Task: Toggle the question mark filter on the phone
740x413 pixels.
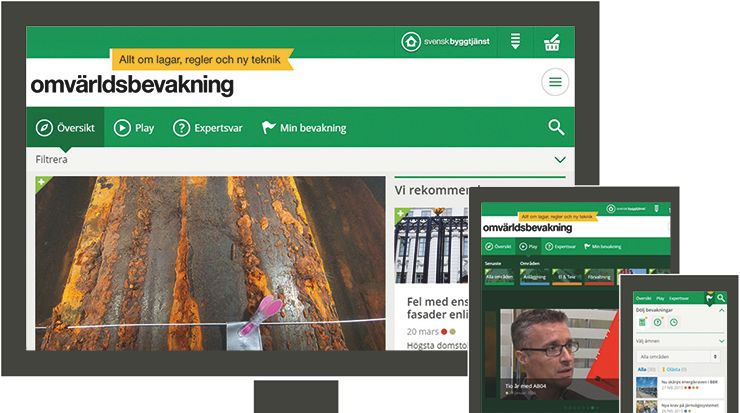Action: (658, 322)
